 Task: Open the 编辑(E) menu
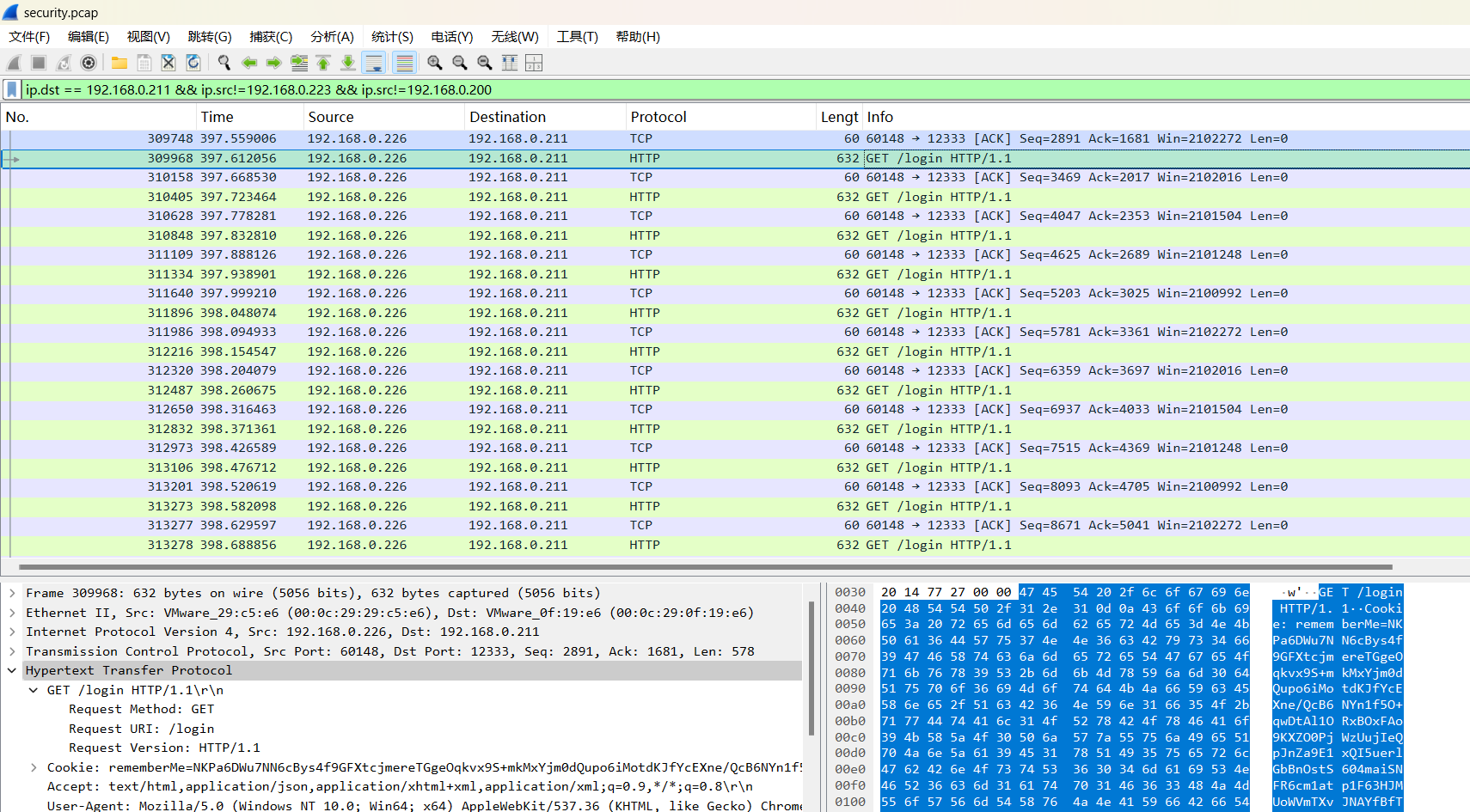[89, 37]
